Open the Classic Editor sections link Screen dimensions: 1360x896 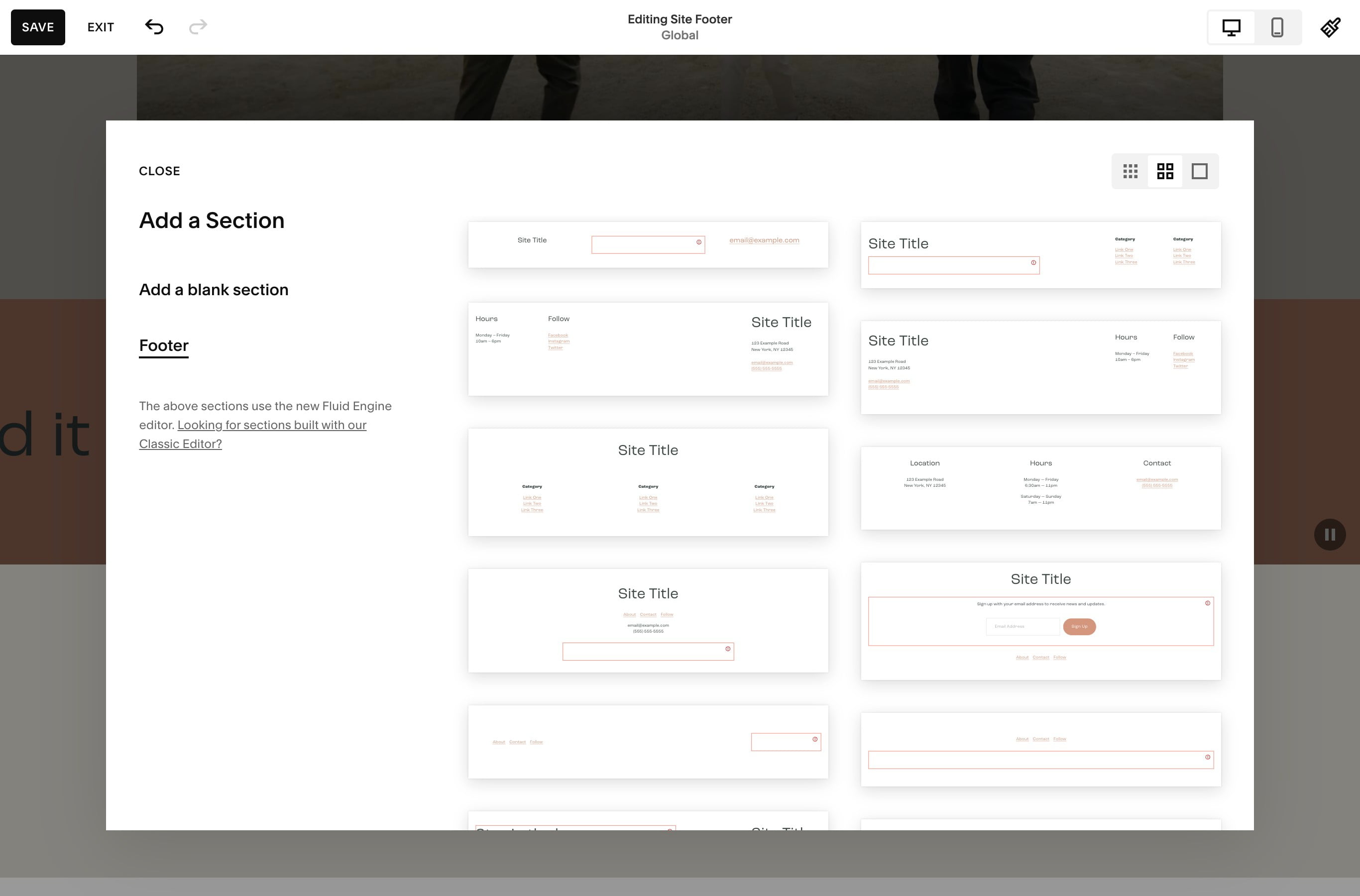point(252,434)
